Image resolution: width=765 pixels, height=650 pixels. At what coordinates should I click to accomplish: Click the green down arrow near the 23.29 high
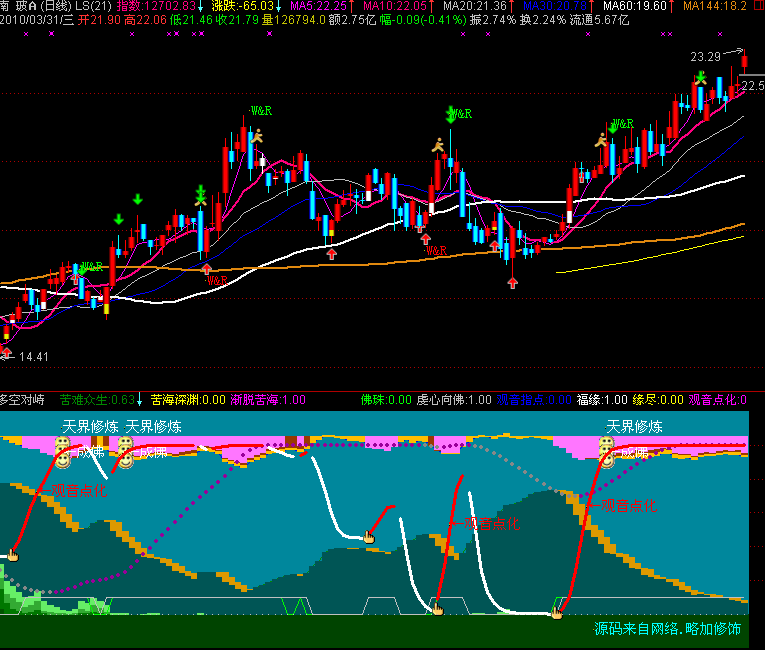tap(701, 77)
